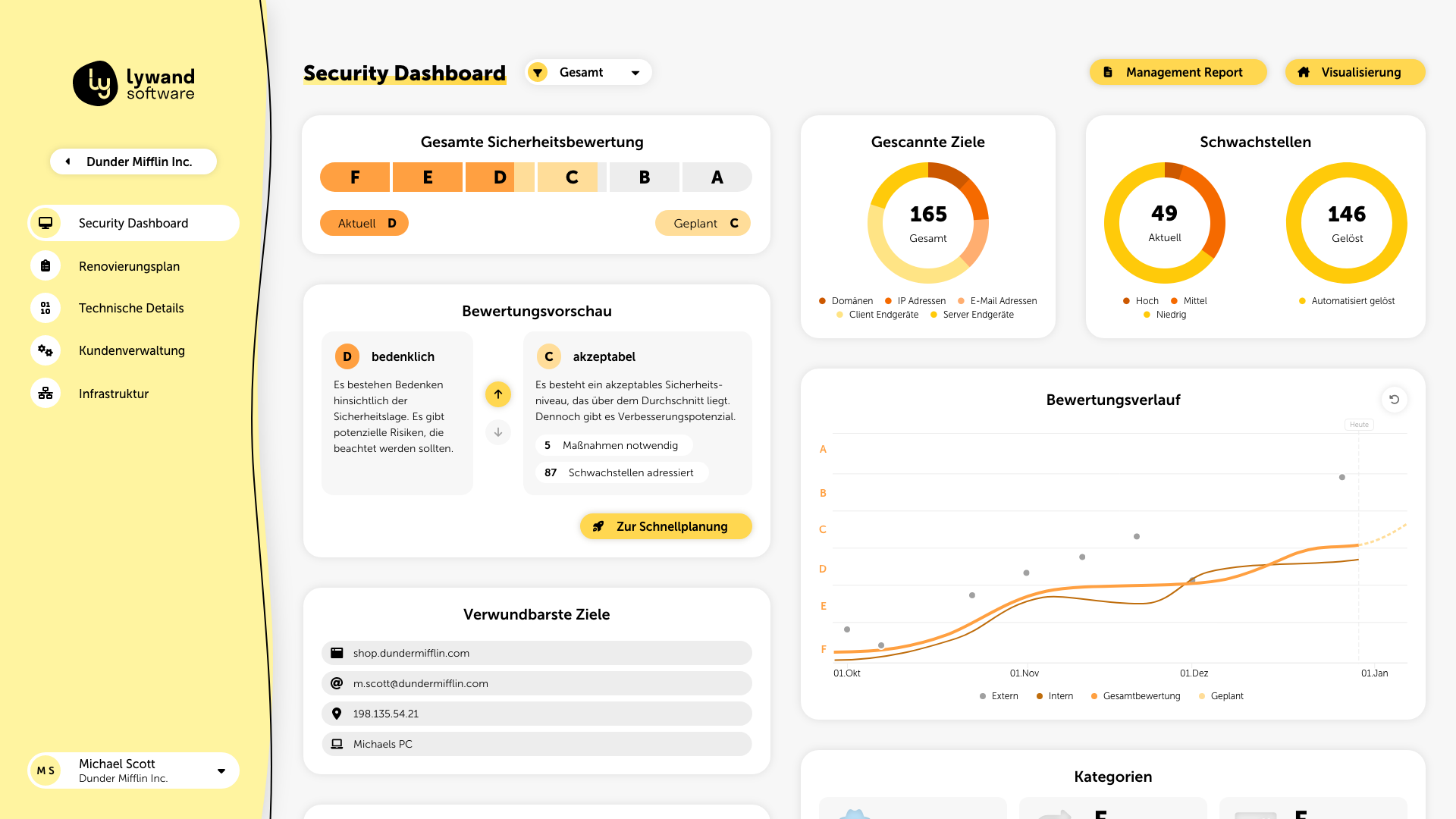Click the at-sign icon for m.scott email

point(337,683)
